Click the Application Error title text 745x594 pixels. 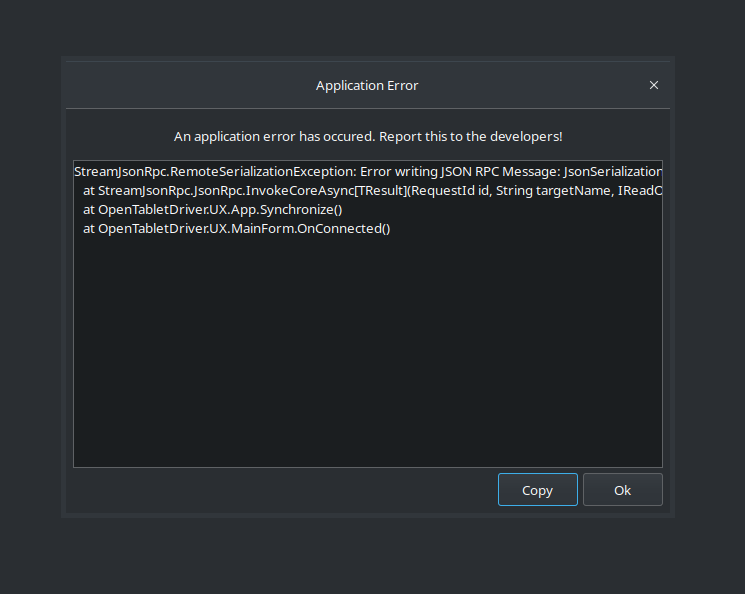point(367,86)
